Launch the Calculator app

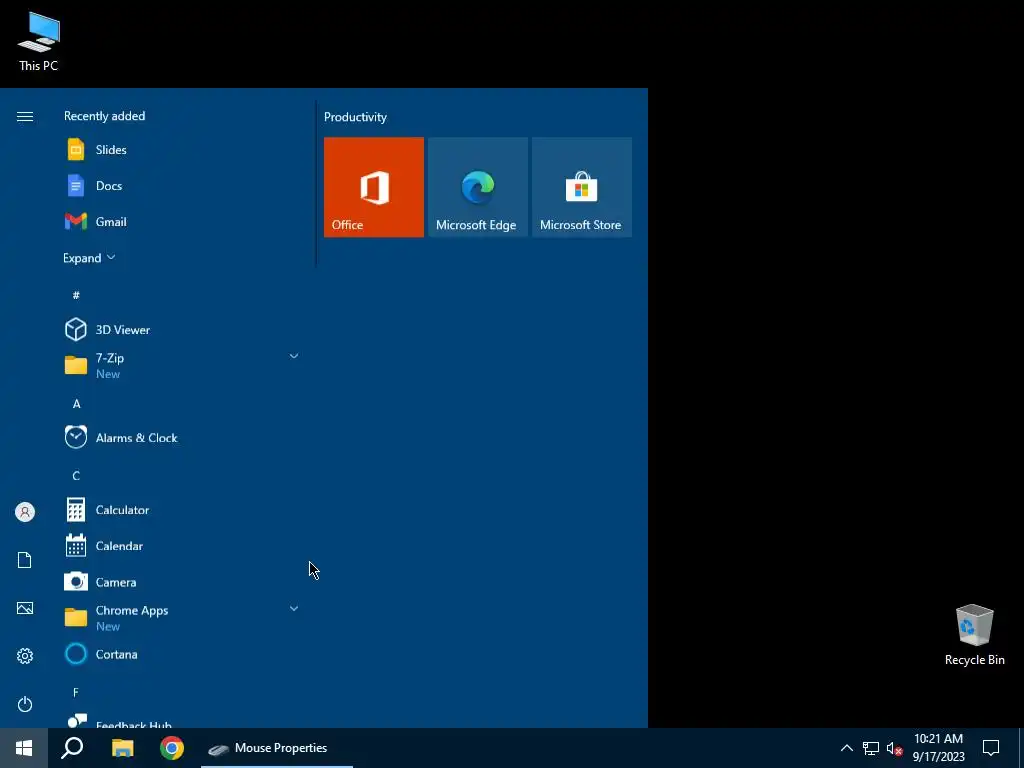[x=182, y=510]
